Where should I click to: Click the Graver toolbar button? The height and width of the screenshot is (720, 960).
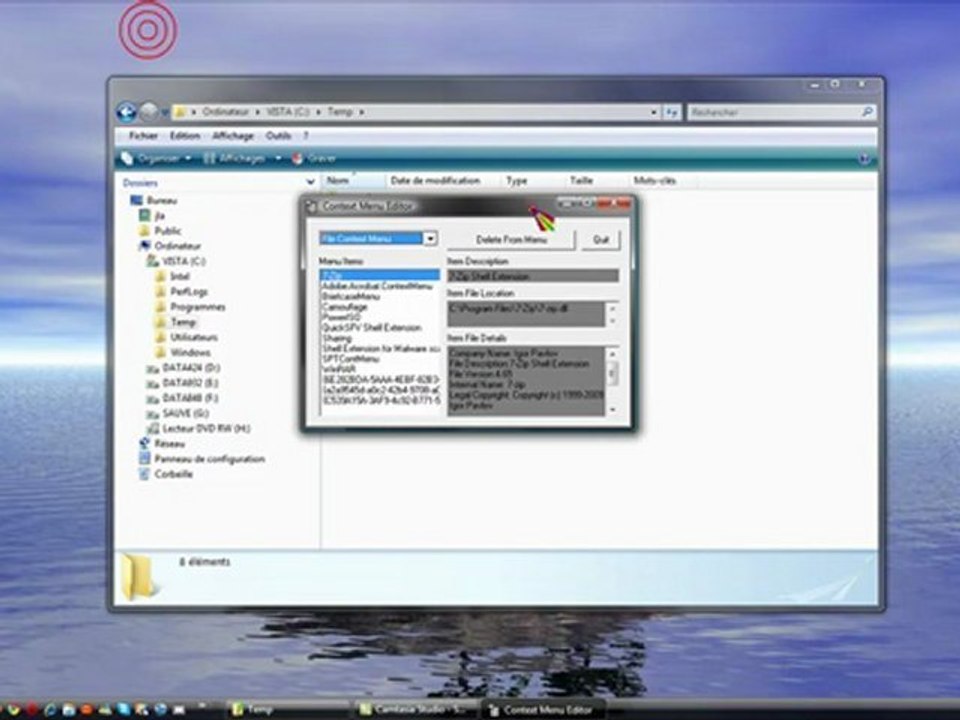coord(313,159)
